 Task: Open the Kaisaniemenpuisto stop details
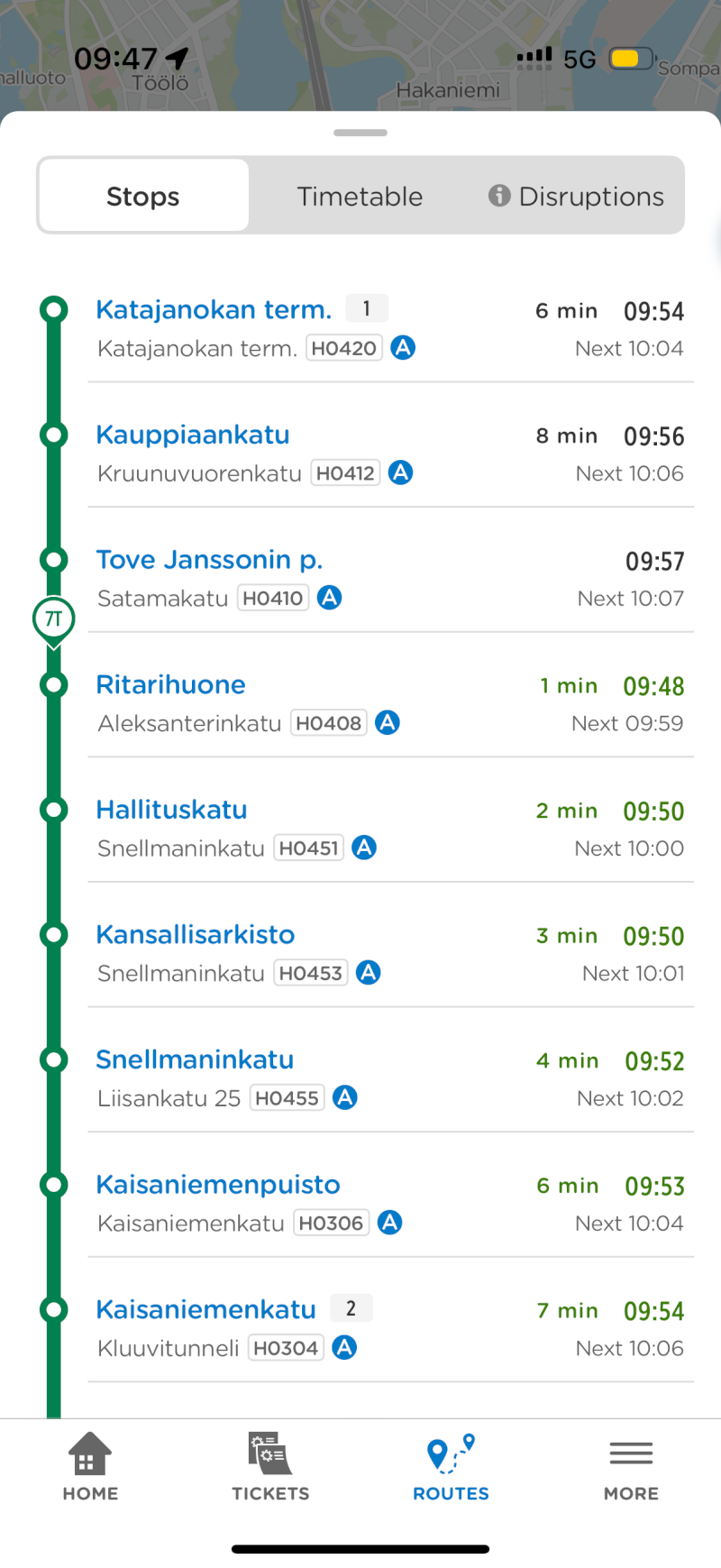[218, 1185]
